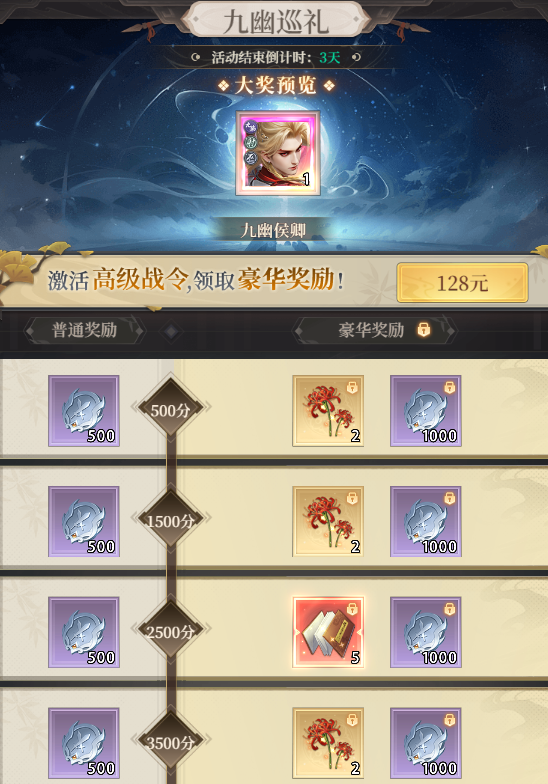Click the 2500分 milestone diamond marker
Screen dimensions: 548x784
(x=170, y=630)
